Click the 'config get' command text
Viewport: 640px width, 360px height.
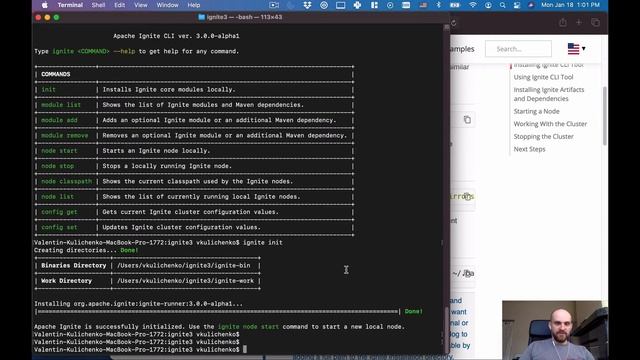click(x=59, y=212)
